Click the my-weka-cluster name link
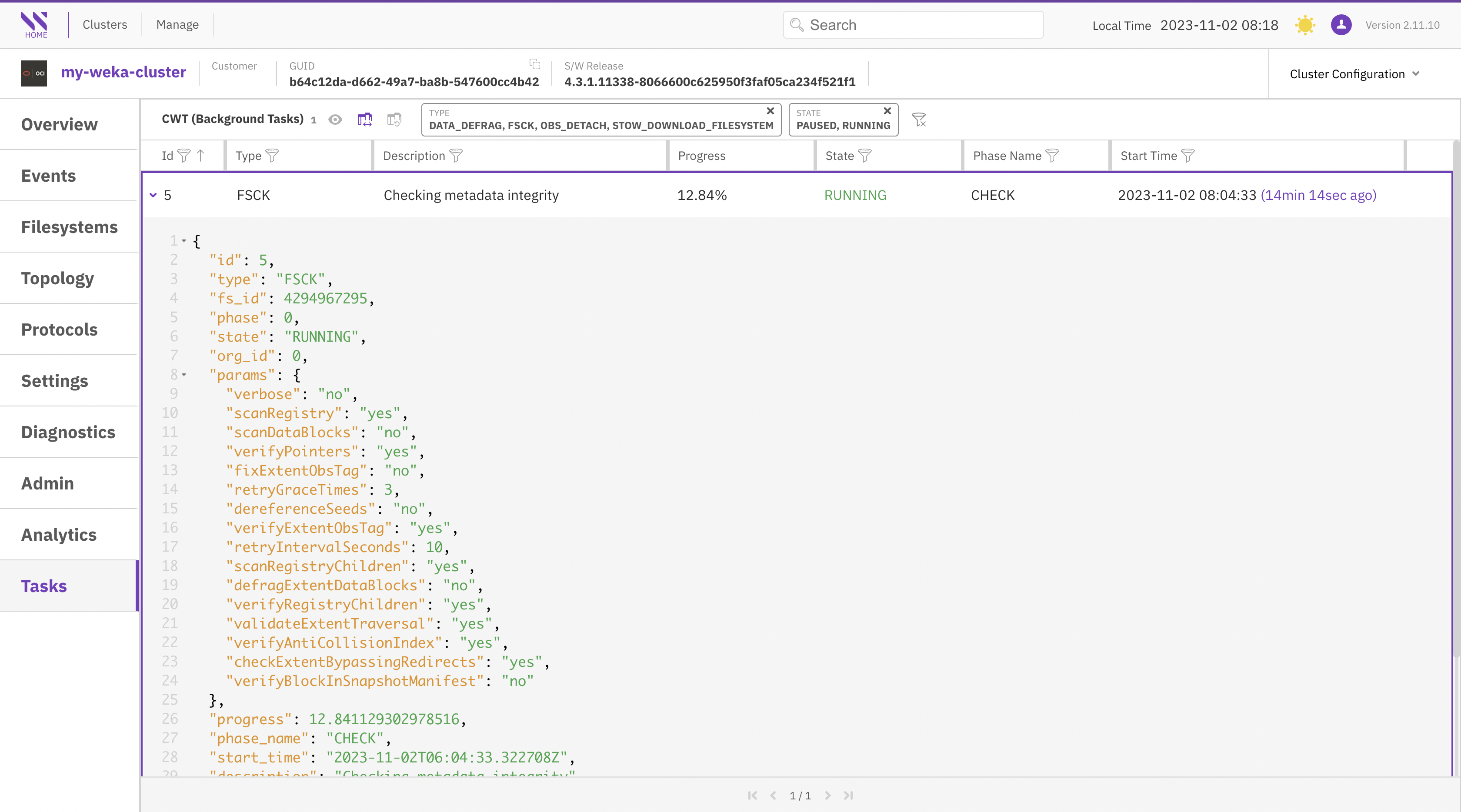 [123, 73]
